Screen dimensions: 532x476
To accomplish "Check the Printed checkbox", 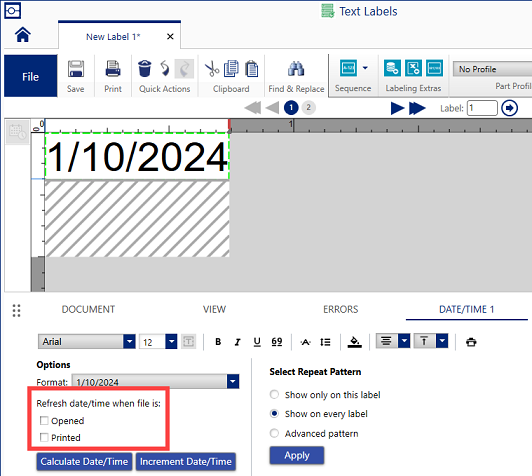I will (44, 437).
